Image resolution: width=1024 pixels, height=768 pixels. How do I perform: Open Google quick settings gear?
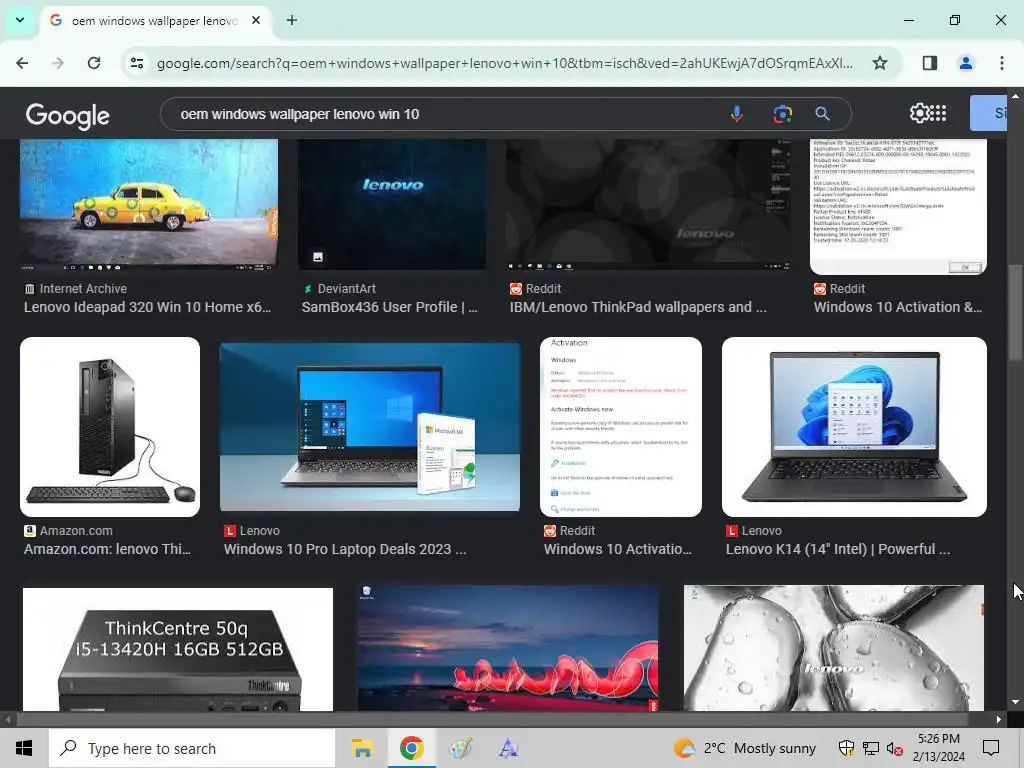point(919,113)
